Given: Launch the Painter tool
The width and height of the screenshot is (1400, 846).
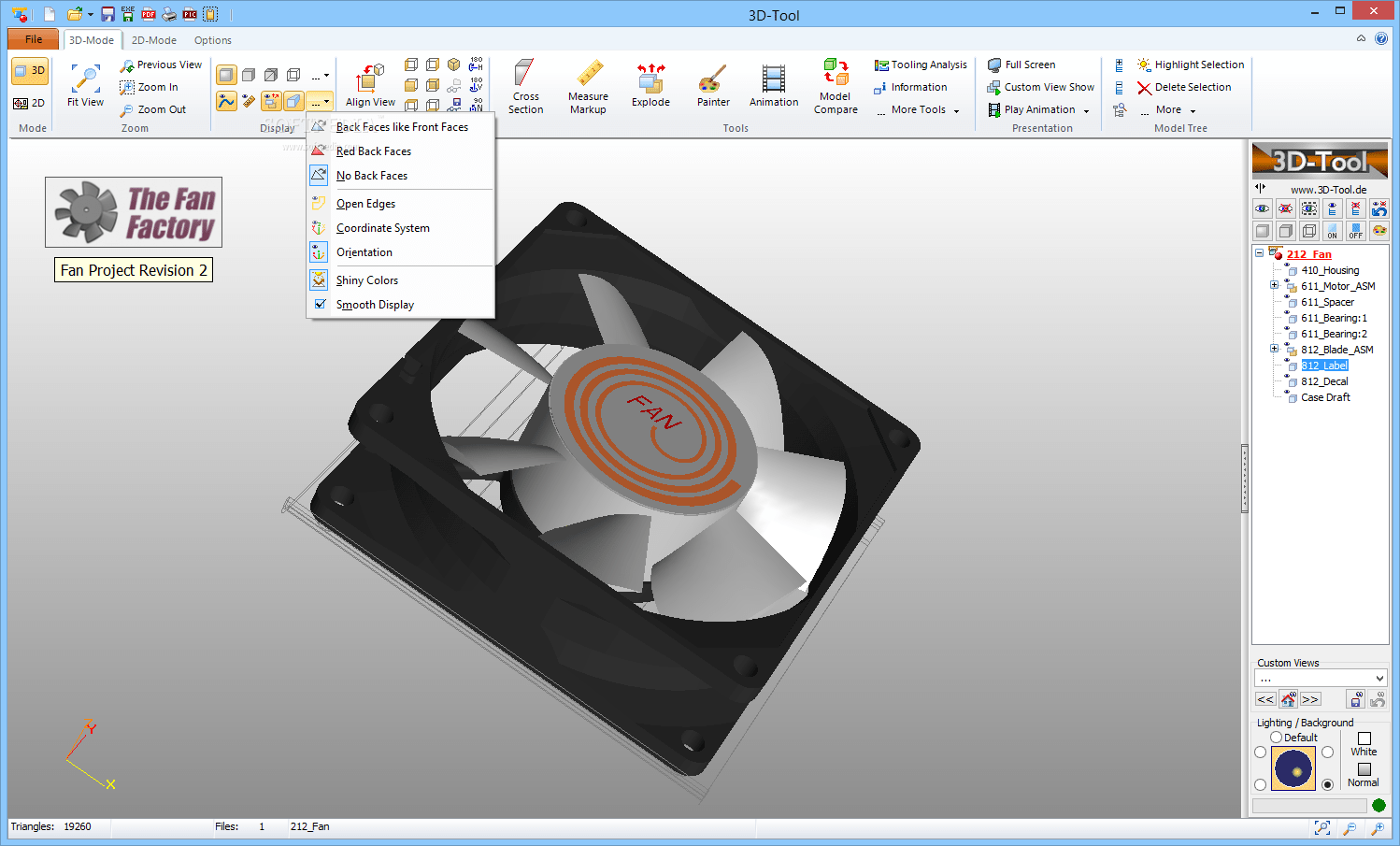Looking at the screenshot, I should (712, 86).
